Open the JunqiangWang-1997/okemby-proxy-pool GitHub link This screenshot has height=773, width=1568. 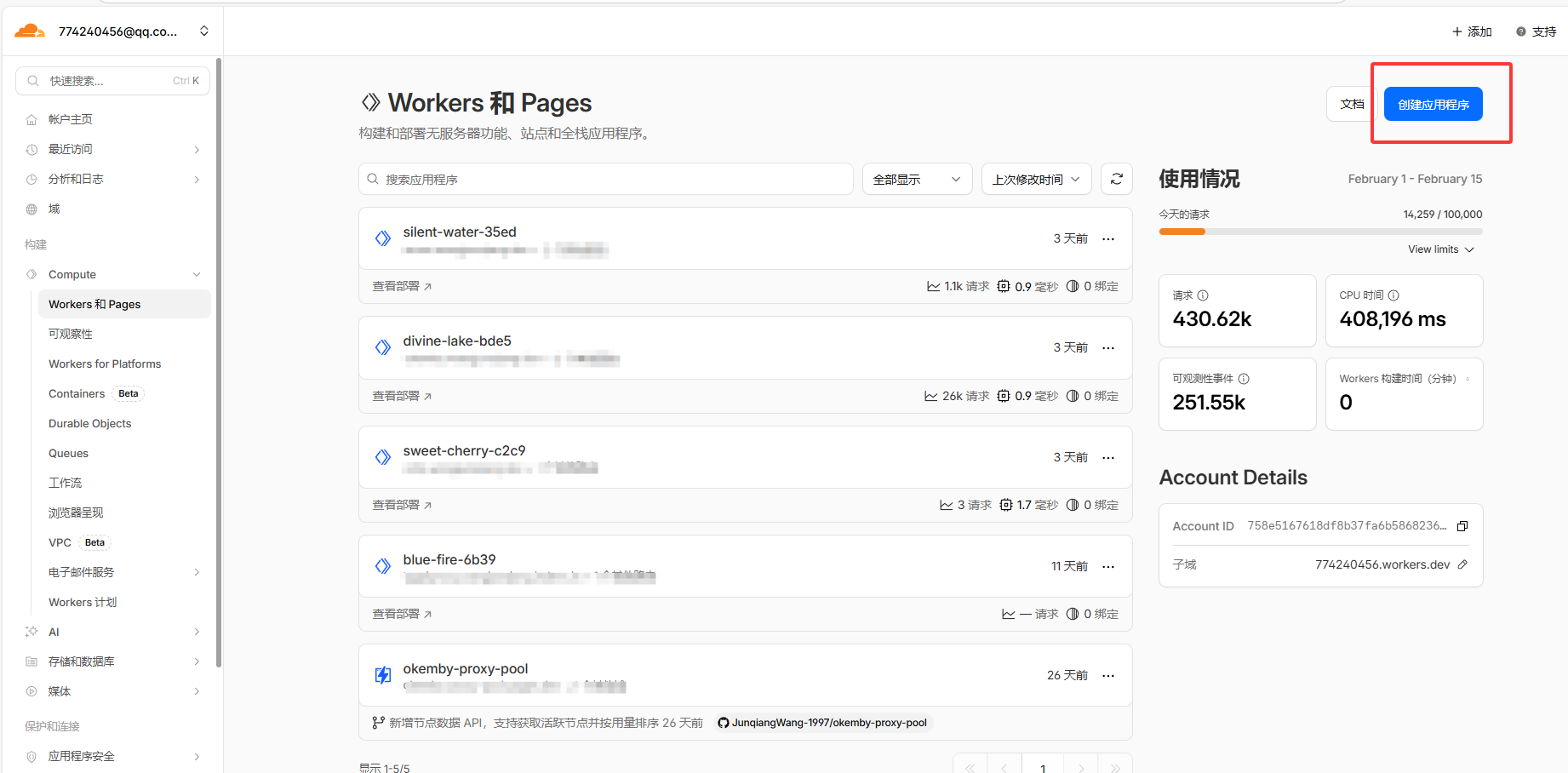(x=821, y=723)
